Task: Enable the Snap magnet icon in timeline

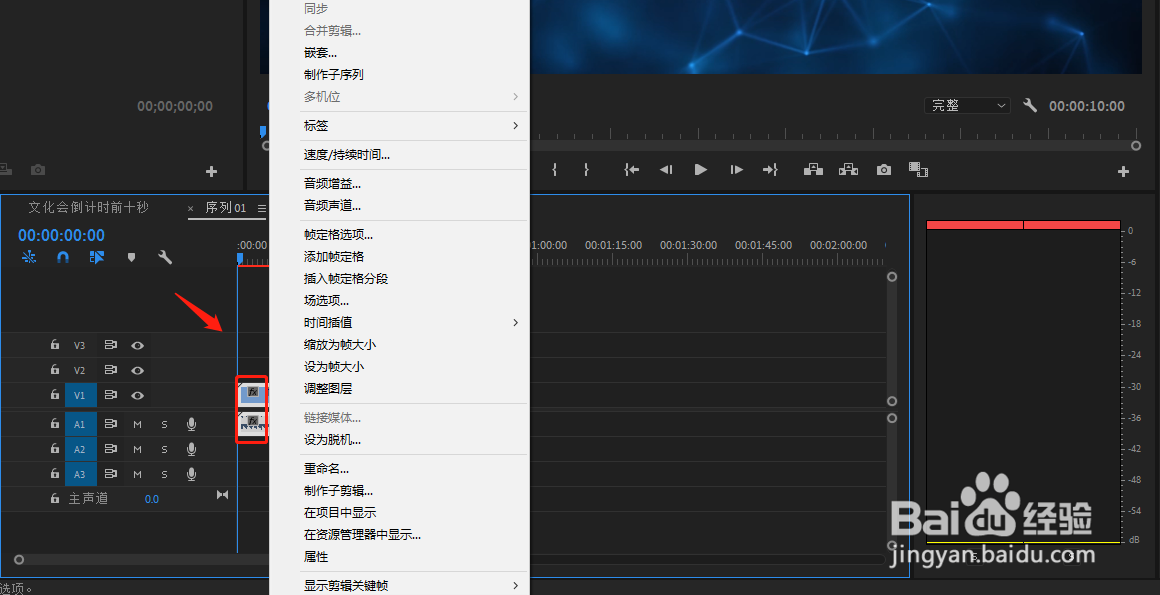Action: [x=61, y=256]
